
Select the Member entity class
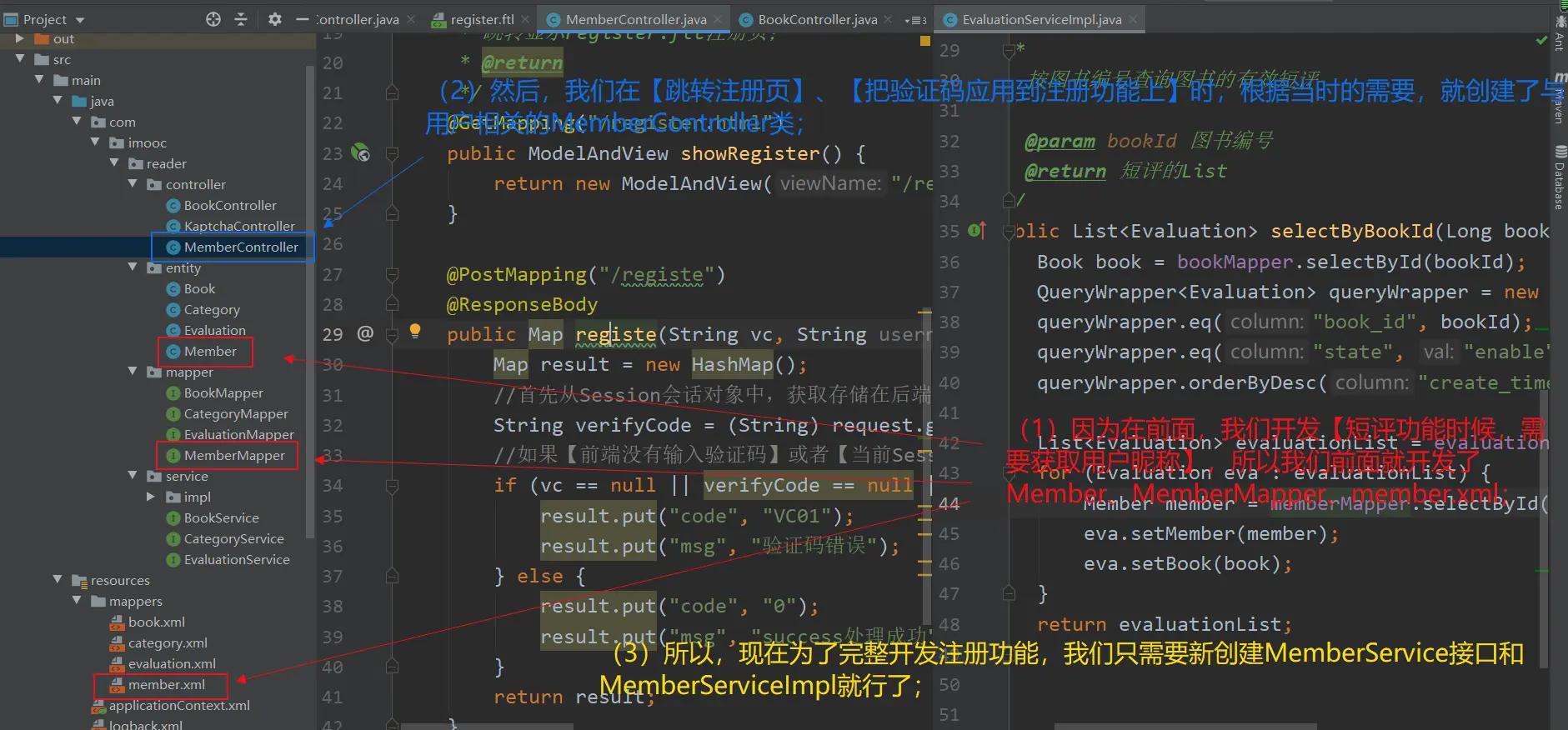tap(210, 352)
